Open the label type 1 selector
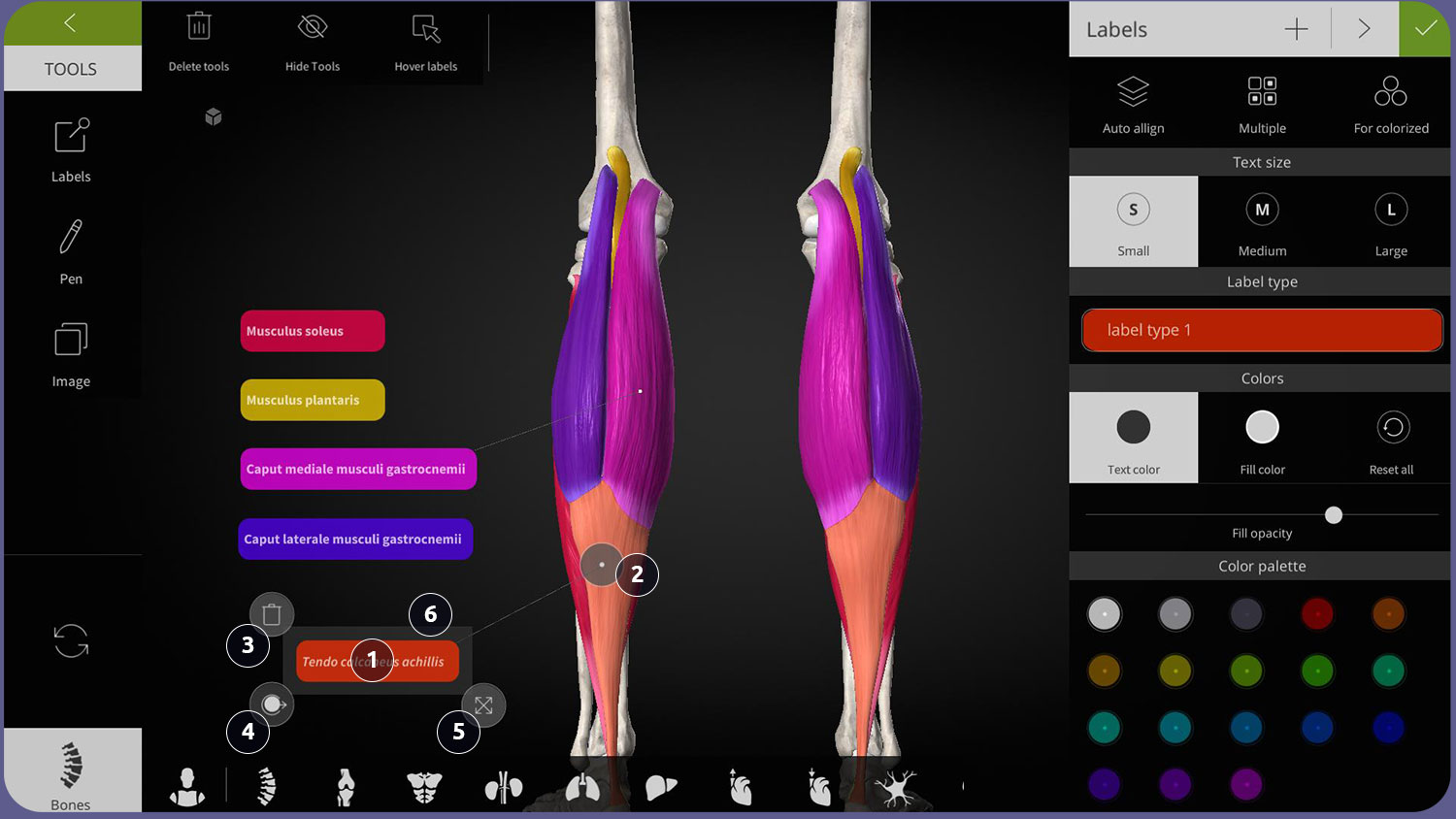The height and width of the screenshot is (819, 1456). pos(1262,330)
